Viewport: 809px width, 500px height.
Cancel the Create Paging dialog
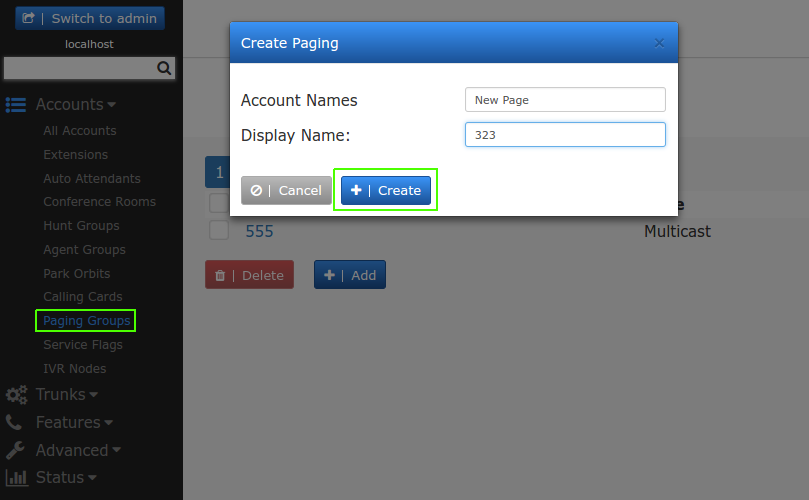tap(286, 191)
